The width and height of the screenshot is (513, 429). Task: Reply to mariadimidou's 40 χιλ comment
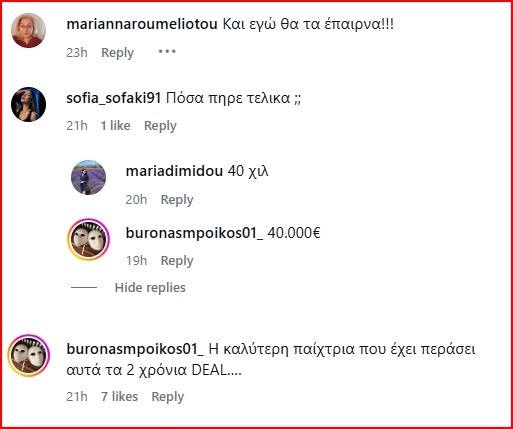pyautogui.click(x=177, y=200)
